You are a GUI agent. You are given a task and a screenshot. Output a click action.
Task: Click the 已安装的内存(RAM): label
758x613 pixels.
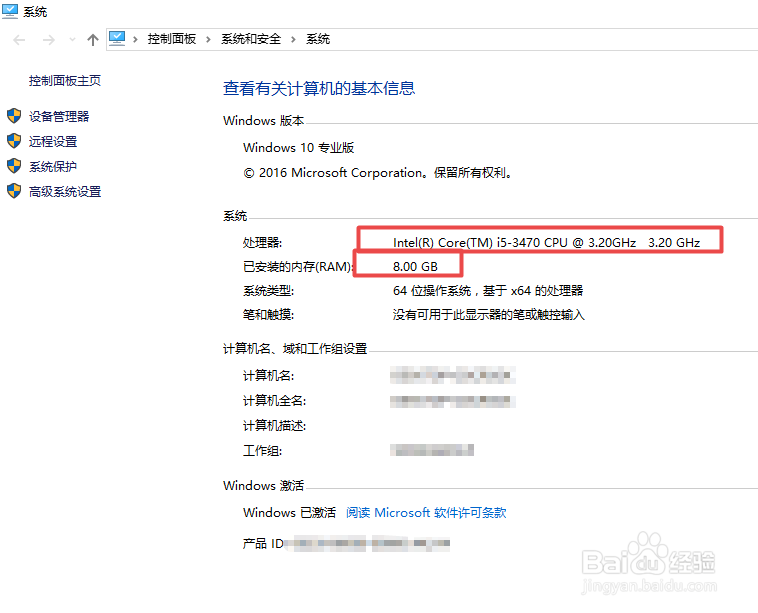pyautogui.click(x=298, y=267)
